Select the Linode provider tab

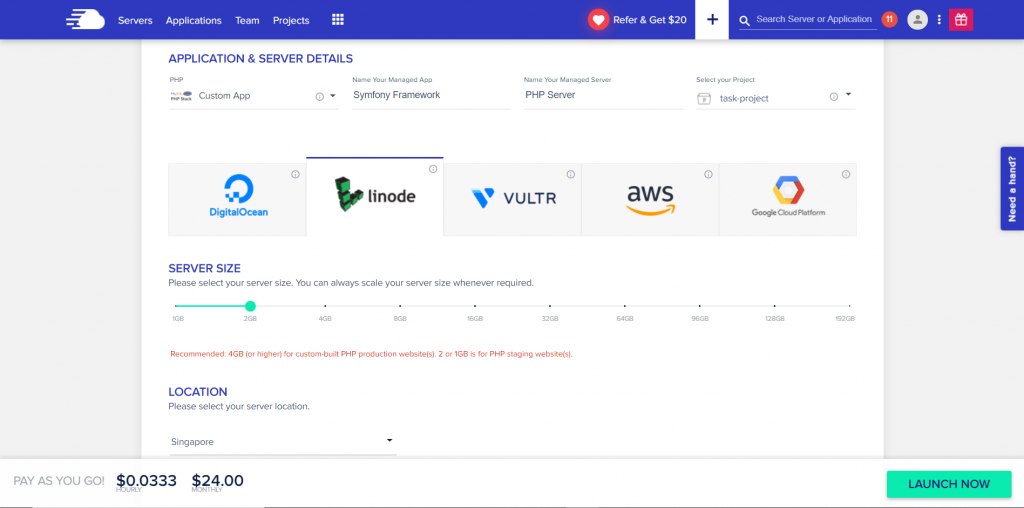(x=375, y=197)
